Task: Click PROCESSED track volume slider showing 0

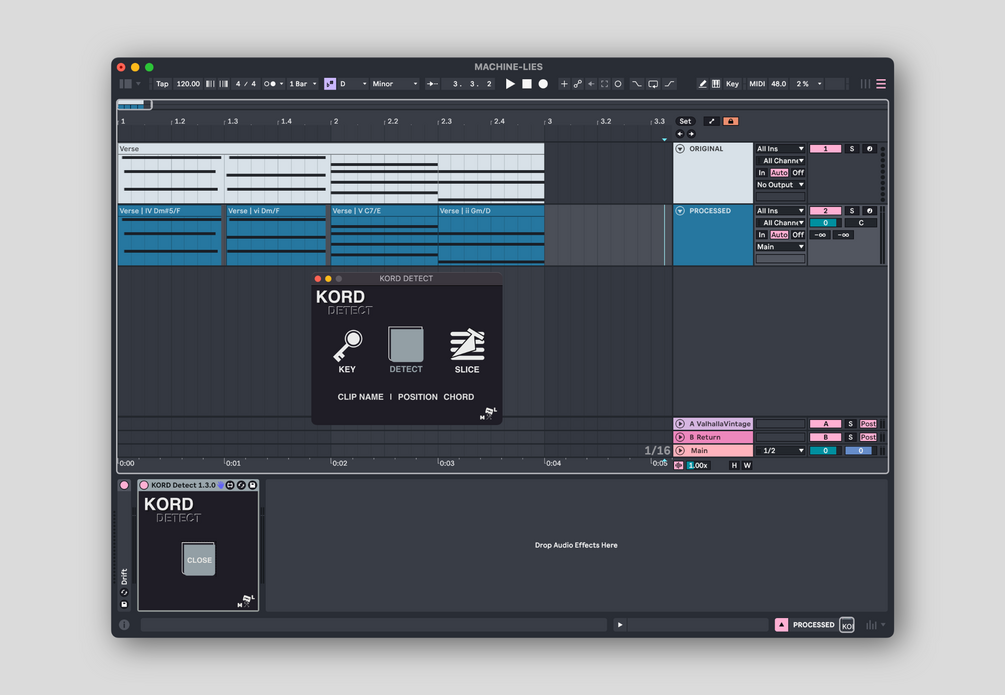Action: 826,223
